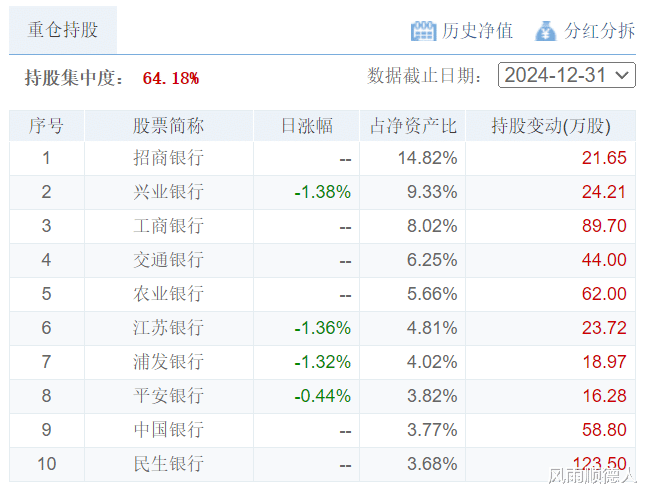647x497 pixels.
Task: Click the 序号 column header
Action: pyautogui.click(x=47, y=126)
